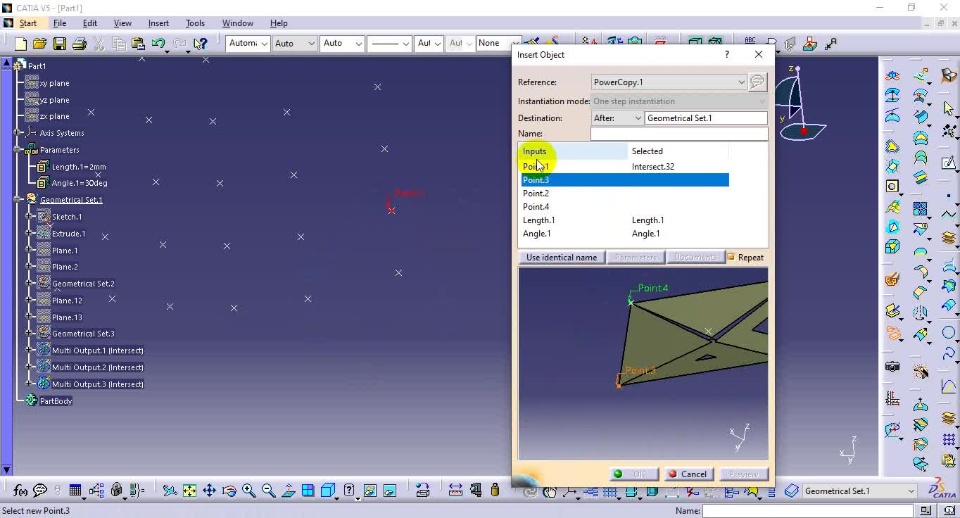Open the Instantiation mode dropdown

tap(762, 101)
